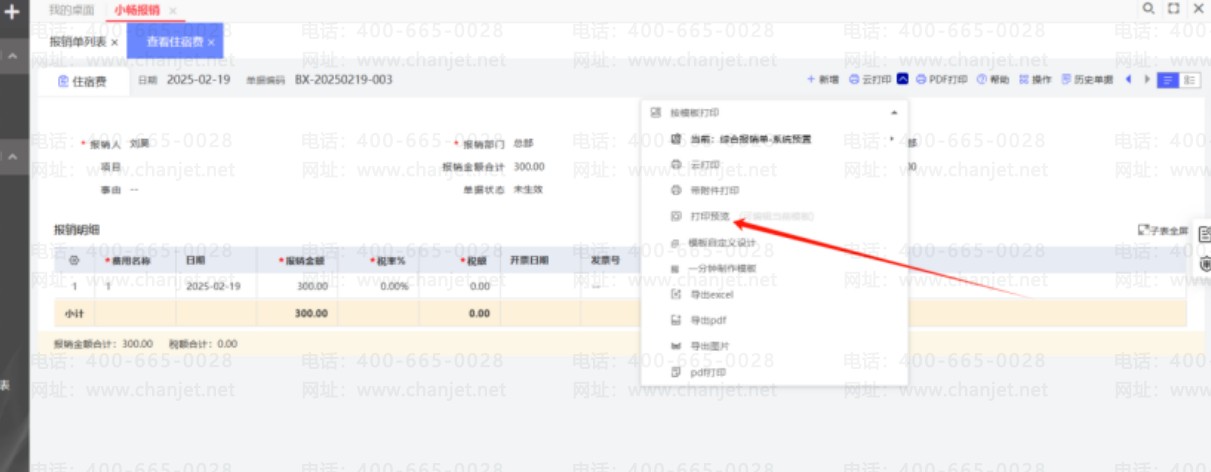1211x472 pixels.
Task: Click the 小计 subtotal row label
Action: point(73,313)
